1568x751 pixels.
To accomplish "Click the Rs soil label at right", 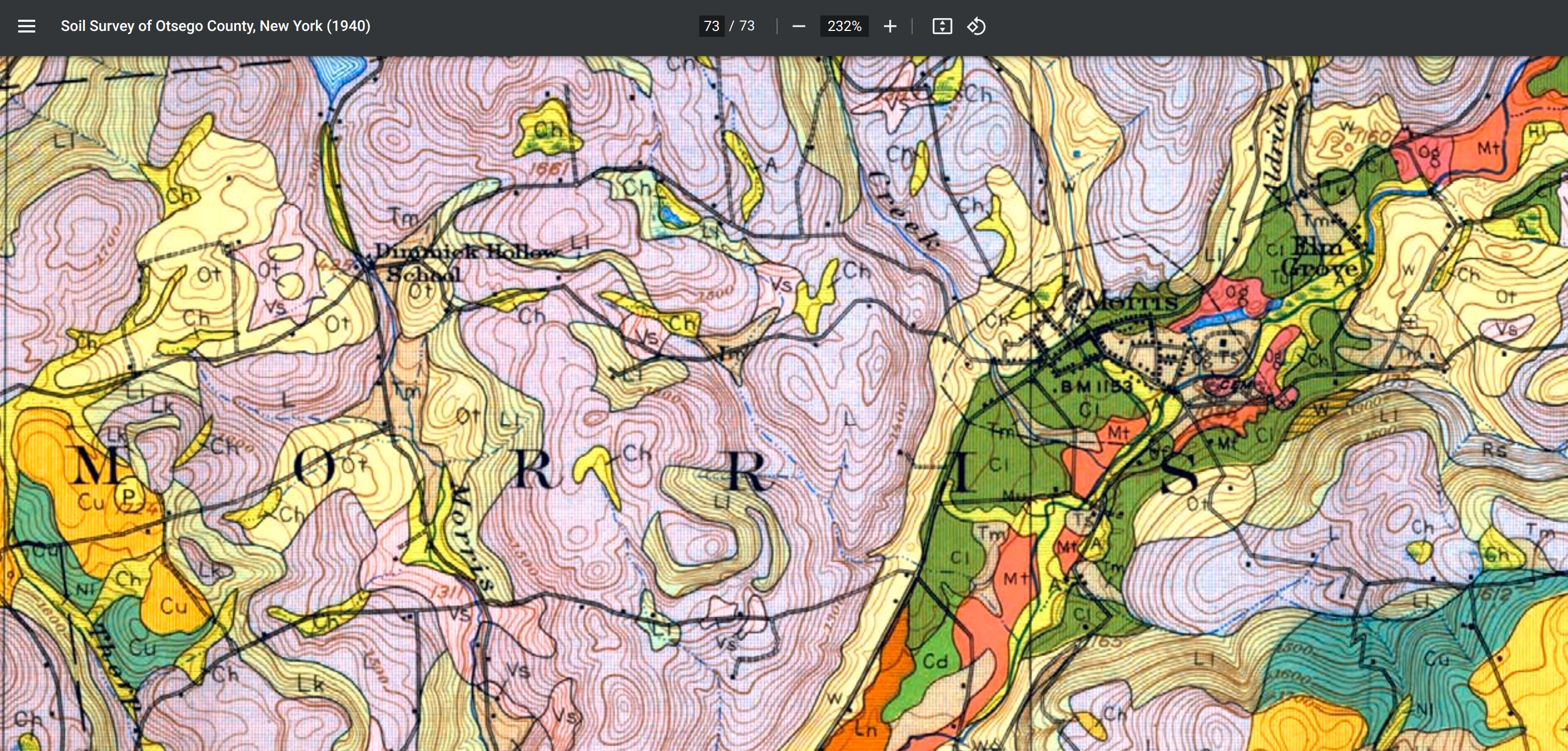I will tap(1495, 451).
